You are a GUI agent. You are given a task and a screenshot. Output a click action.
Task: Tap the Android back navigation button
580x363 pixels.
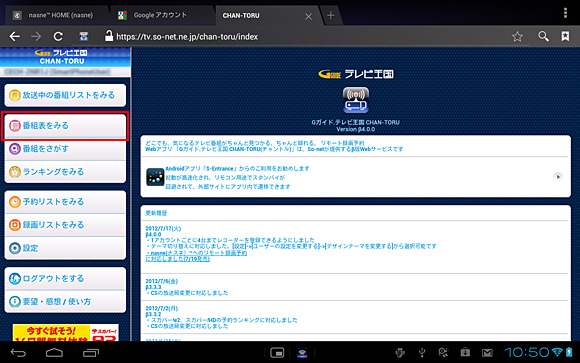(x=18, y=353)
